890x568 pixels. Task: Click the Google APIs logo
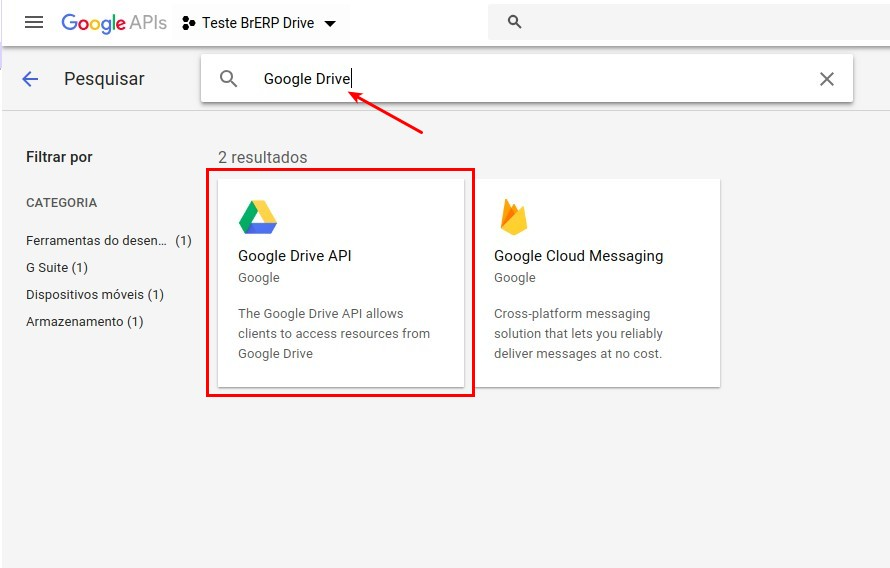click(x=114, y=22)
